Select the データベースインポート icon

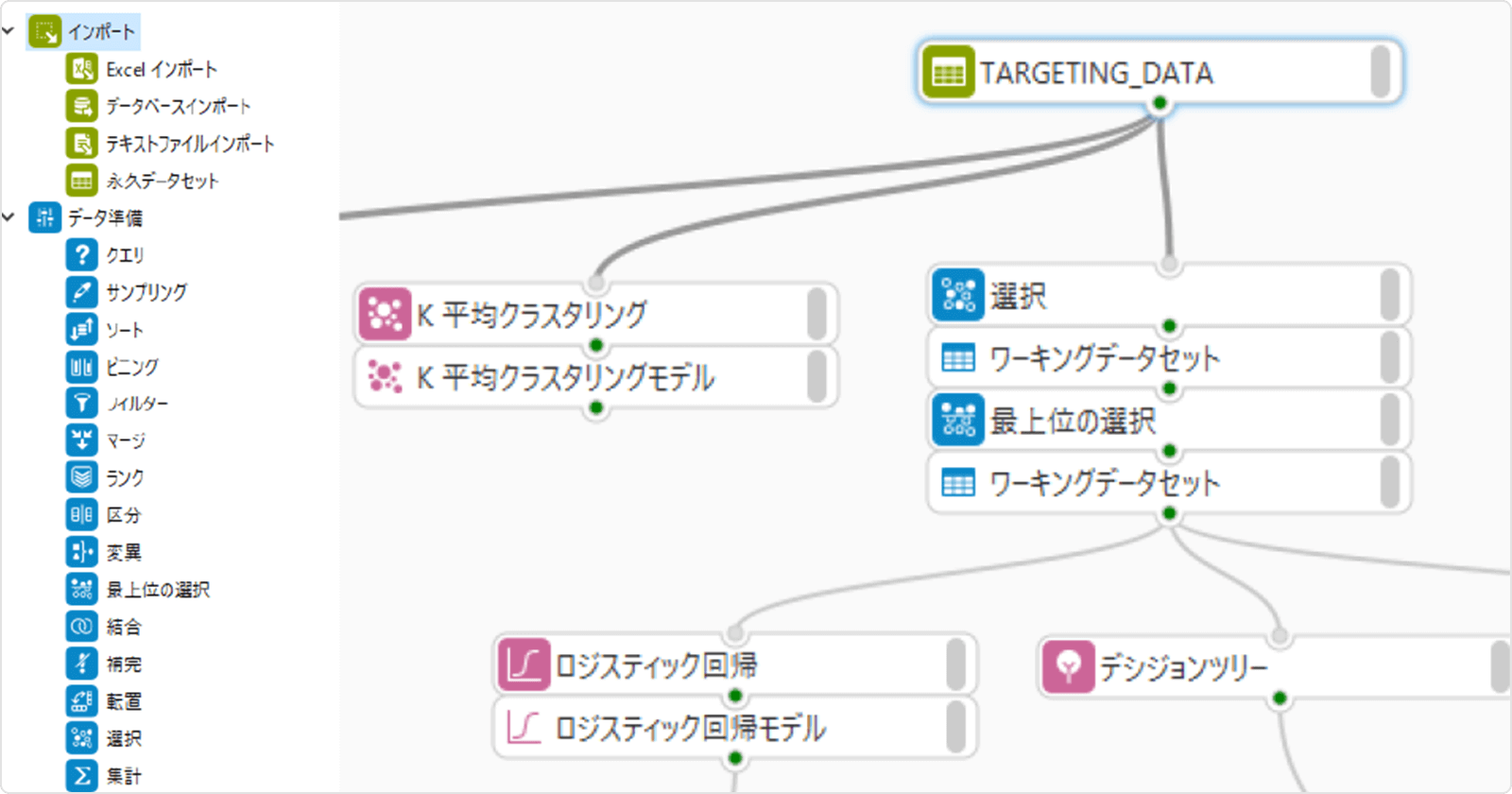[x=82, y=106]
